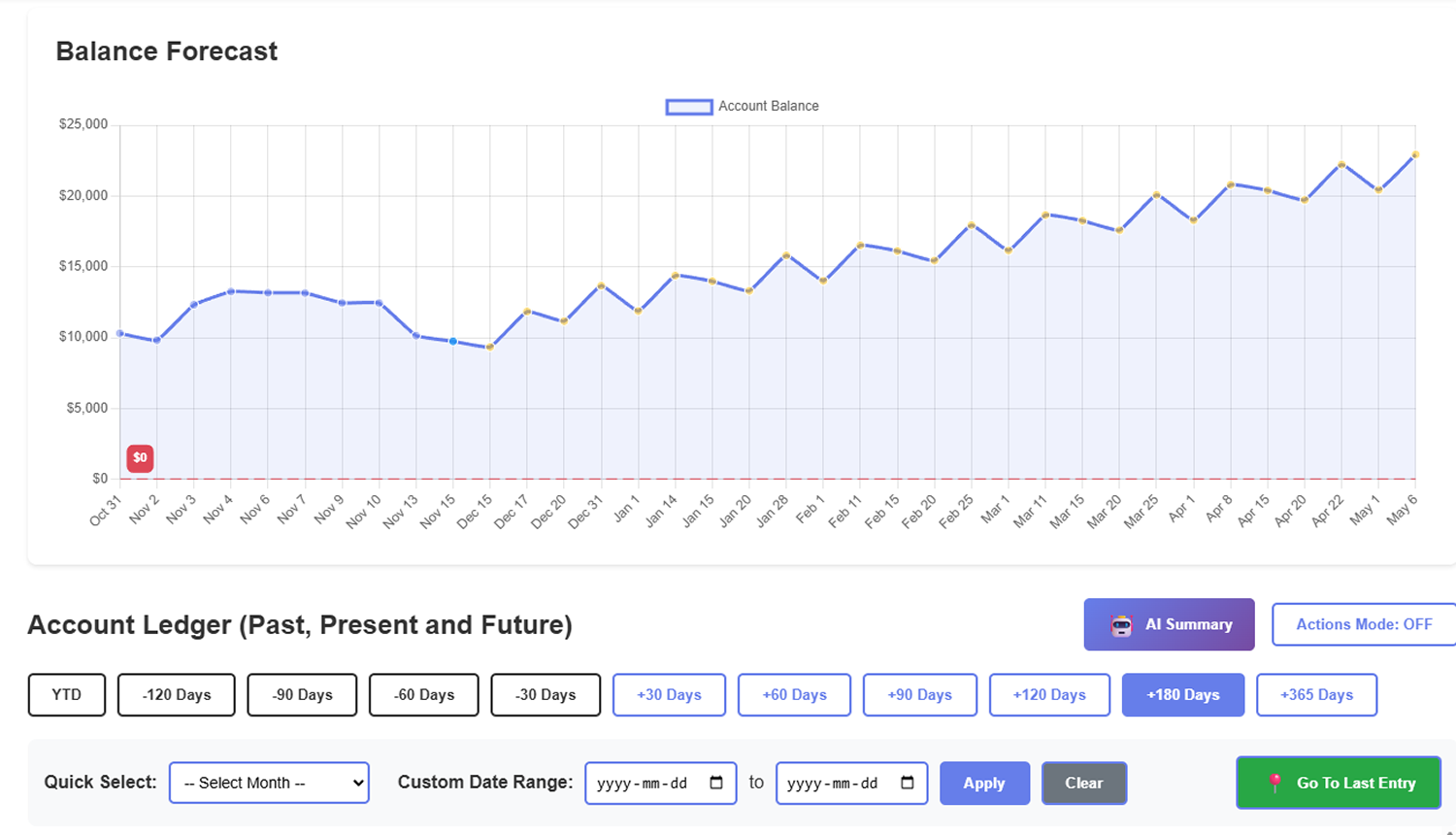Screen dimensions: 1456x835
Task: Click the highlighted Nov 15 data point
Action: 452,341
